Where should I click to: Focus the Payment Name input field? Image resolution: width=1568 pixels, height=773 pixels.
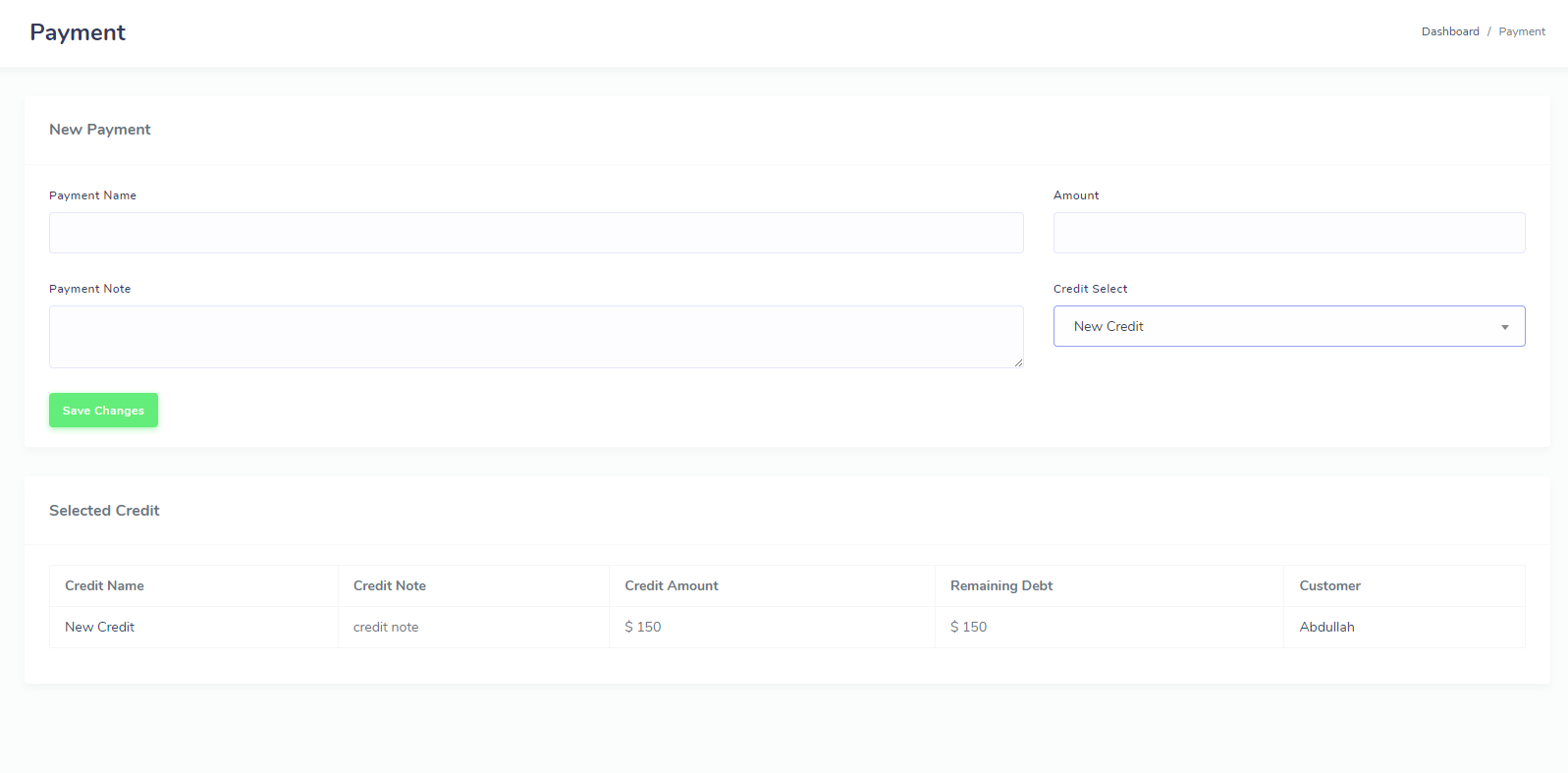click(536, 233)
